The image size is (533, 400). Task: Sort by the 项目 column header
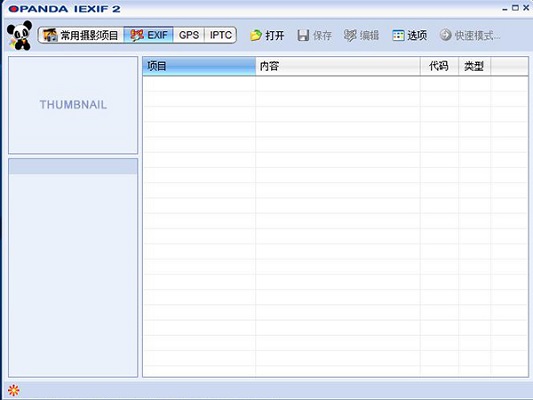(x=199, y=66)
